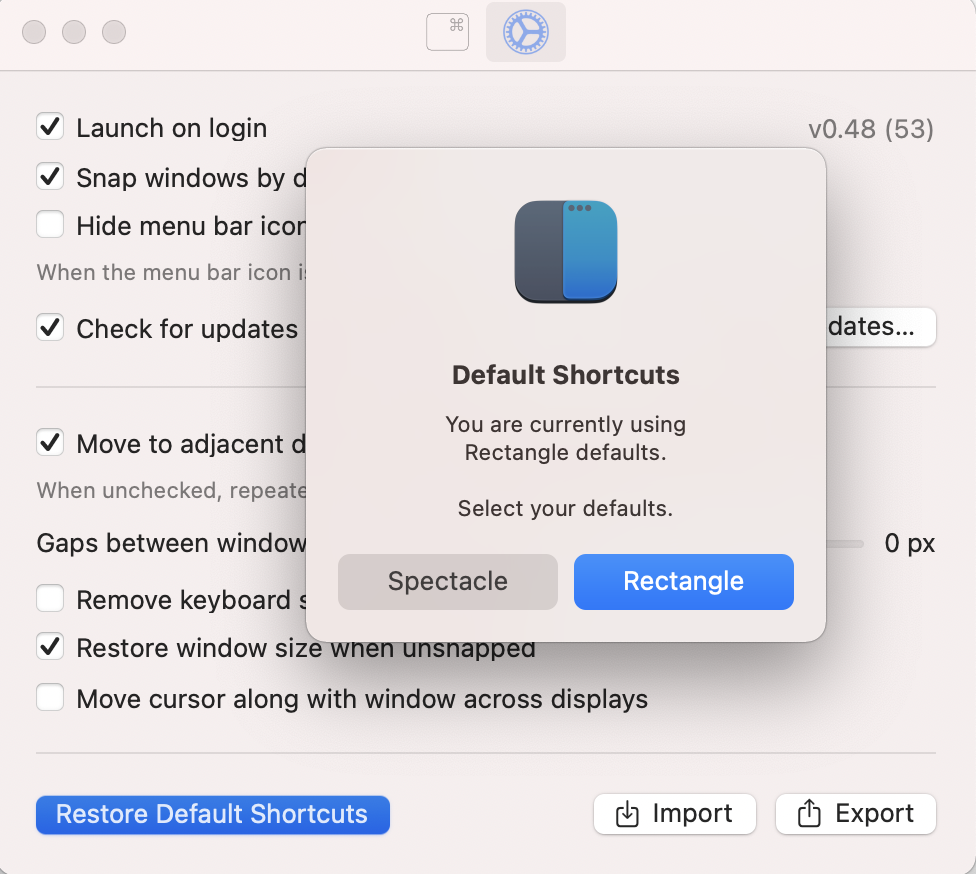This screenshot has height=874, width=976.
Task: Click the red close window button
Action: pos(34,32)
